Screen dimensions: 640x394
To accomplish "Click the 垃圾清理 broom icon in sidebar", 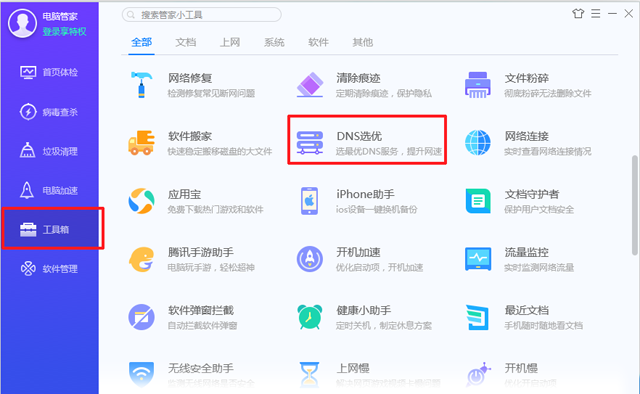I will click(27, 151).
